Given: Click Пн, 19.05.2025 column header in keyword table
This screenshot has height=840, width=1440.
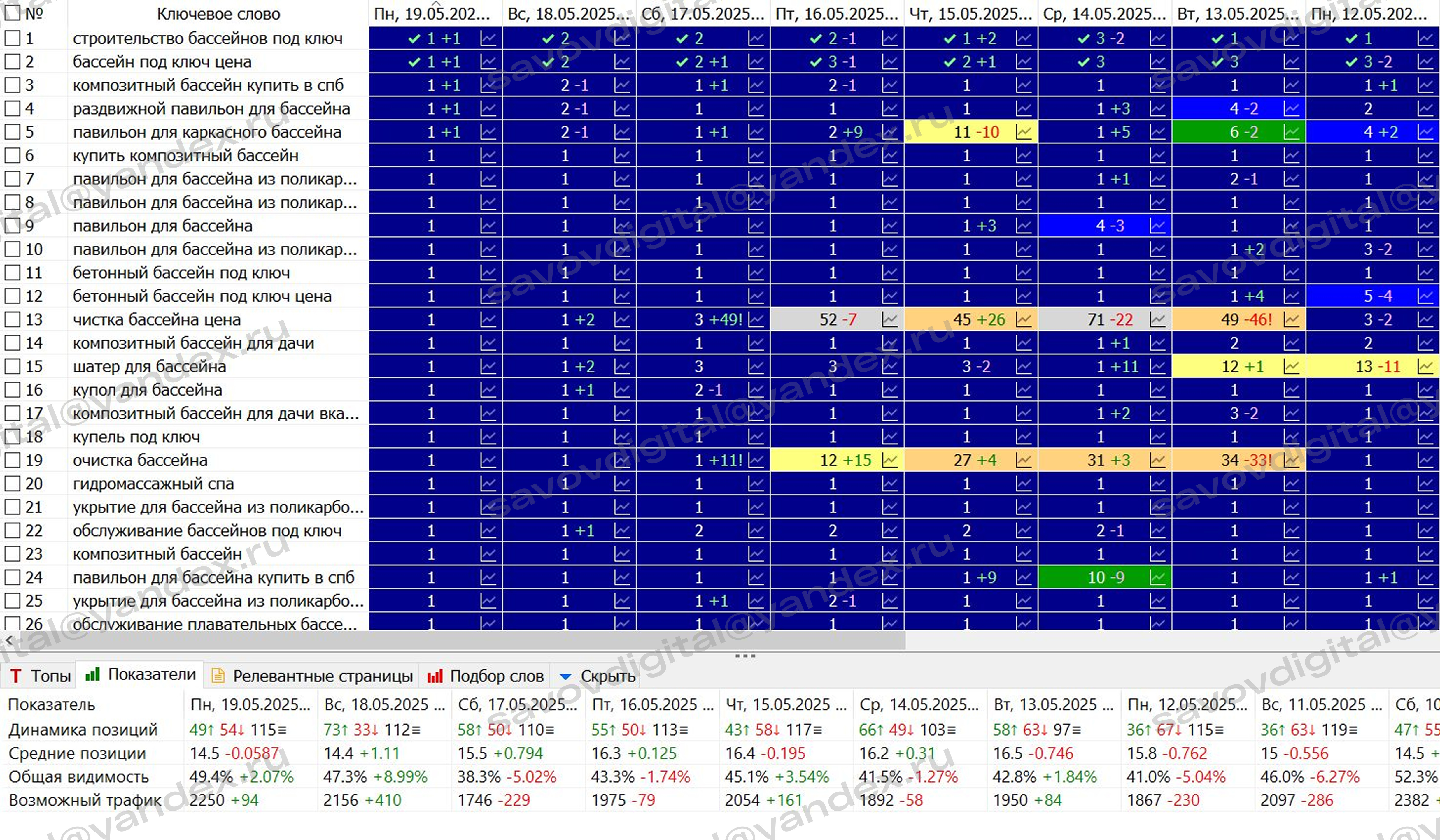Looking at the screenshot, I should tap(435, 14).
